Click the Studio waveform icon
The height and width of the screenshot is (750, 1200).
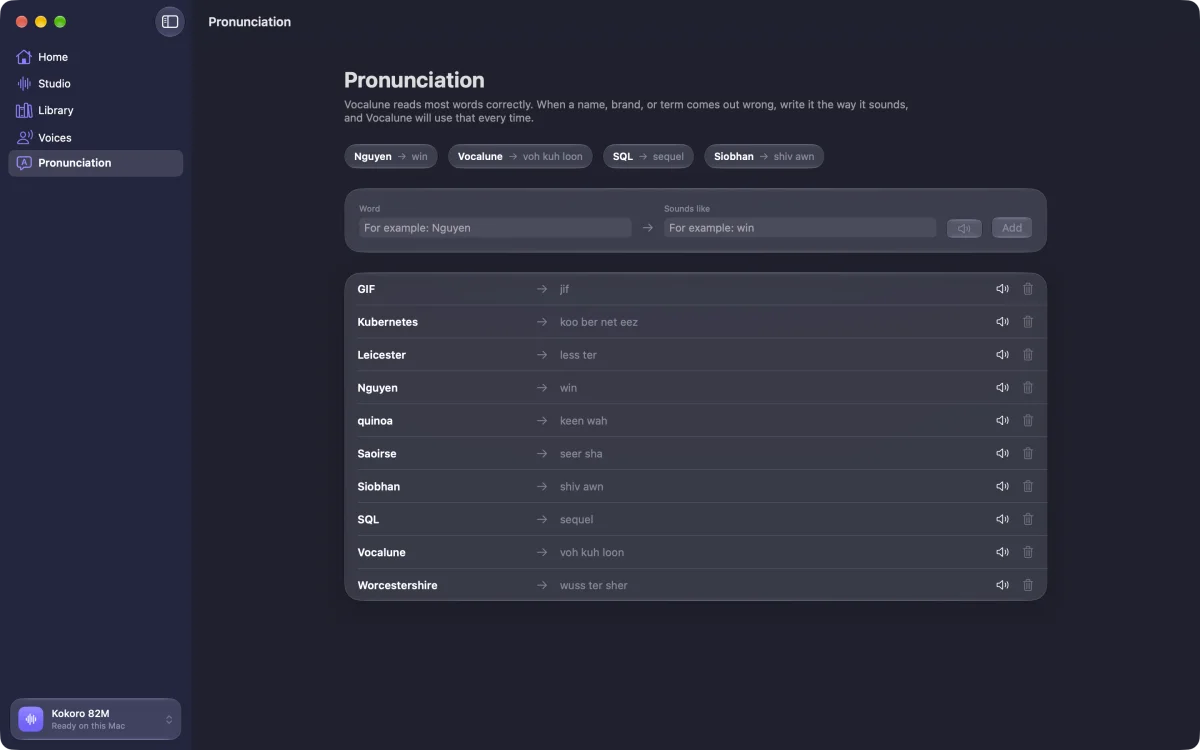tap(24, 84)
